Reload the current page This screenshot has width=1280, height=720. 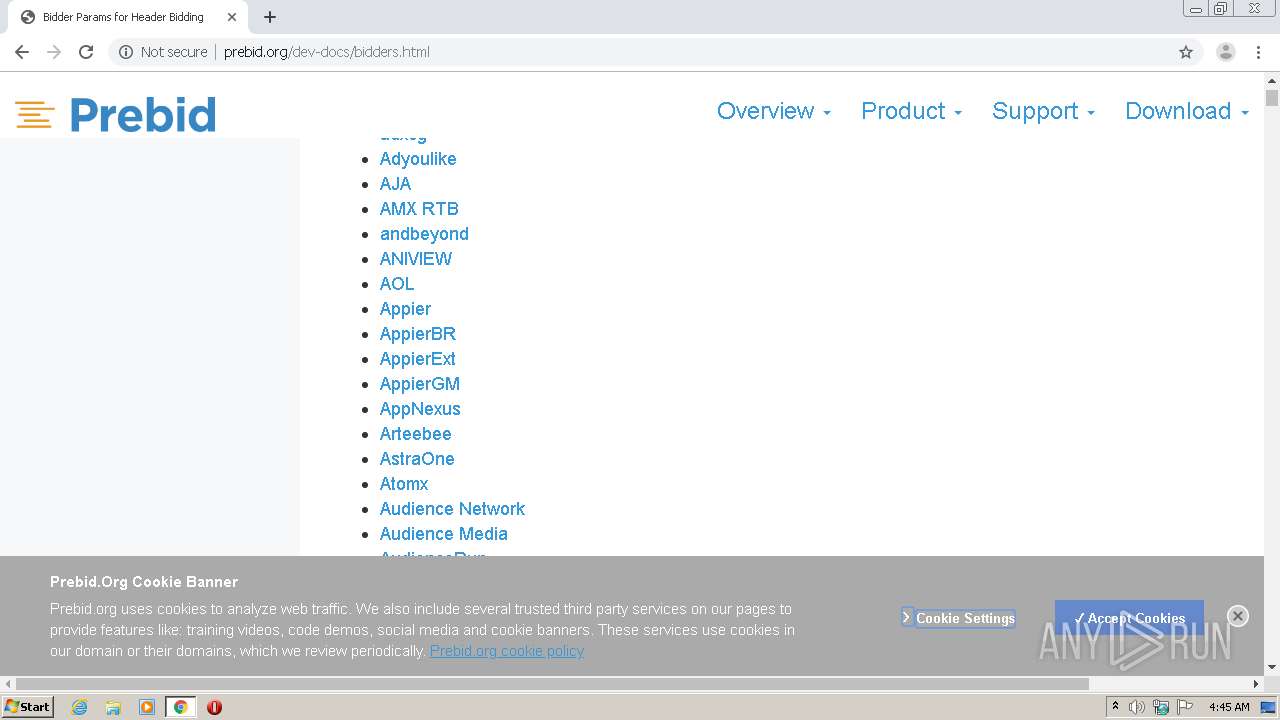coord(86,52)
